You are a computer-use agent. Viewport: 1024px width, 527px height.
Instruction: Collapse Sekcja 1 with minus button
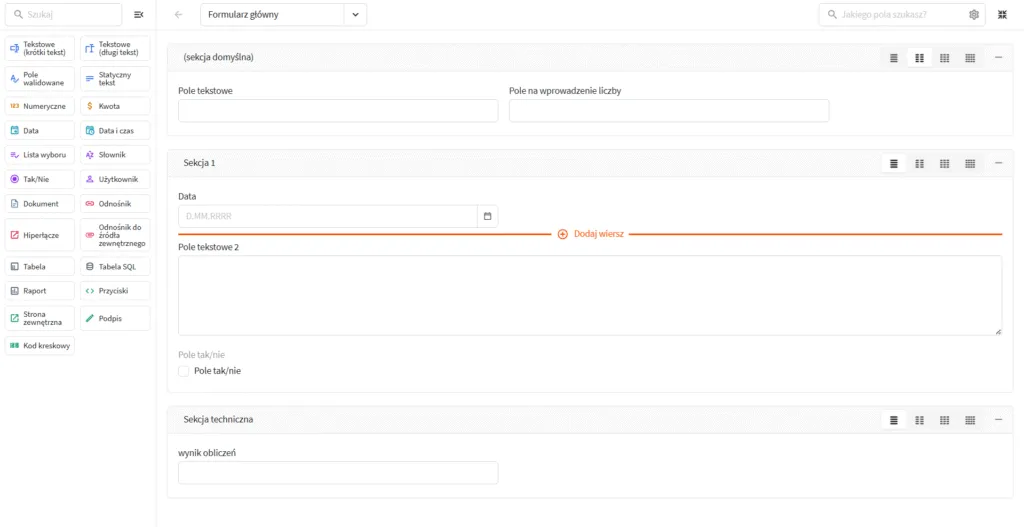[999, 163]
